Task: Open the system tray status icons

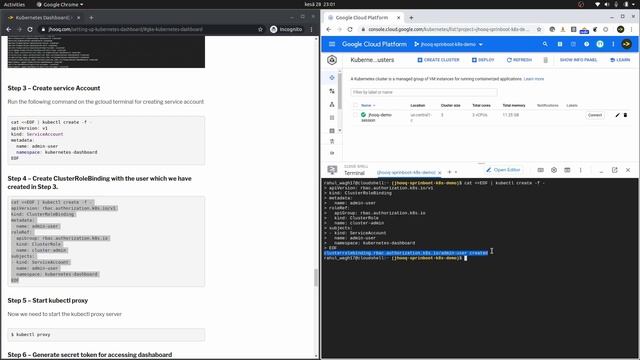Action: coord(616,4)
